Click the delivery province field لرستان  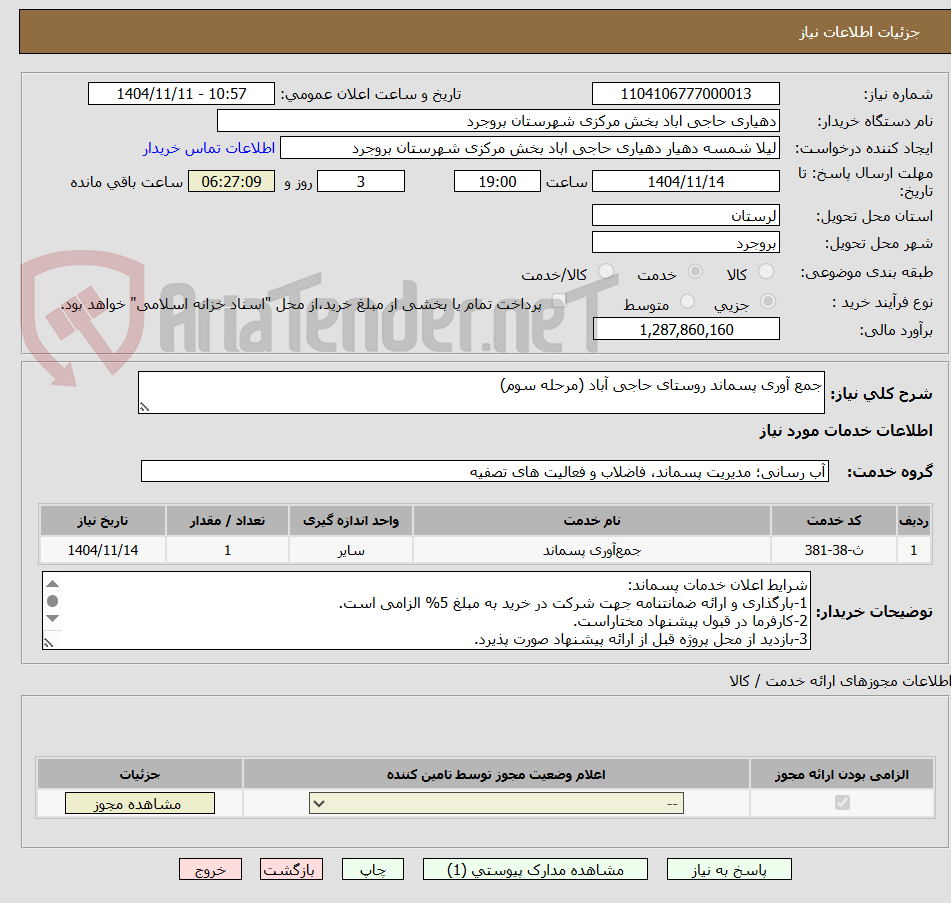coord(685,216)
